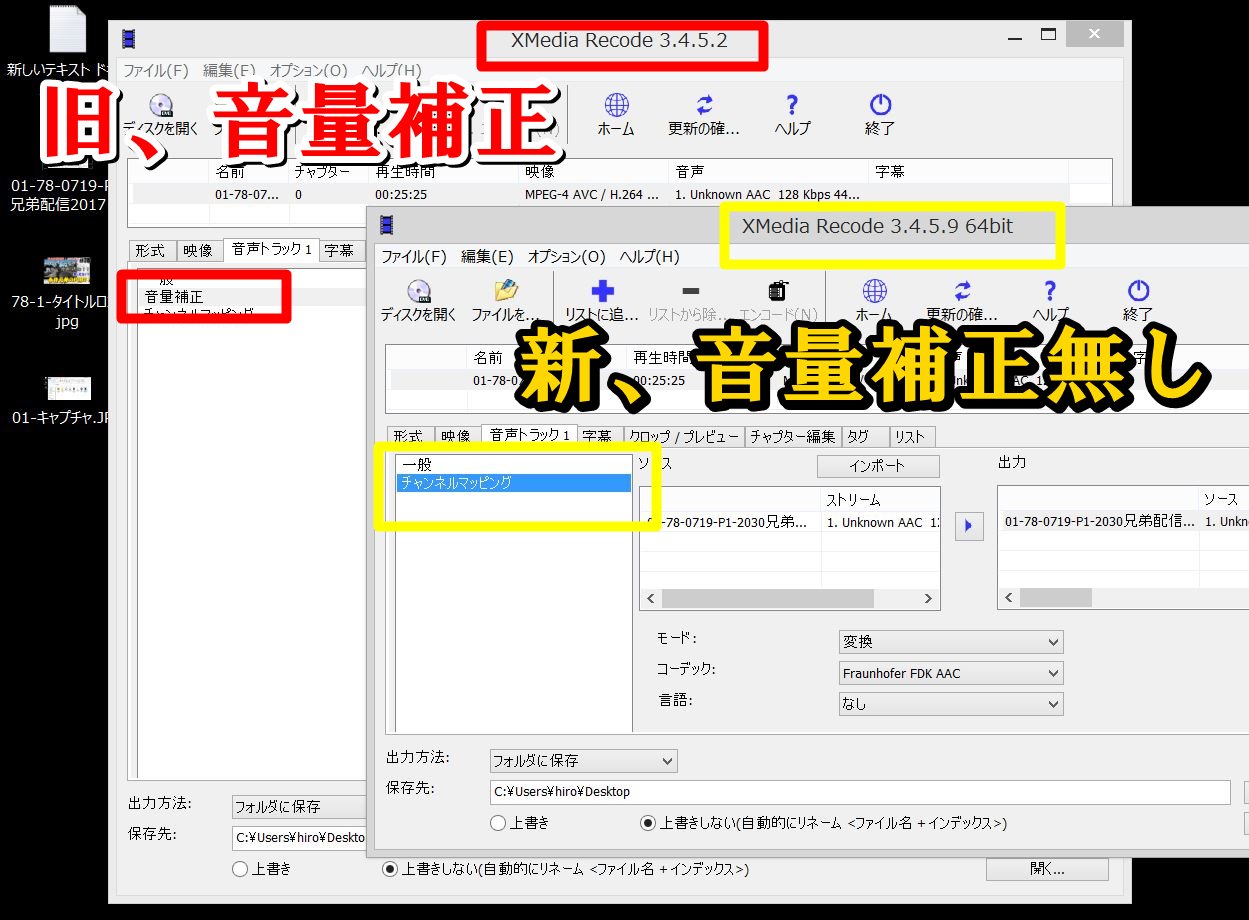Switch to 形式 tab in 3.4.5.9 window
The height and width of the screenshot is (920, 1249).
click(408, 437)
